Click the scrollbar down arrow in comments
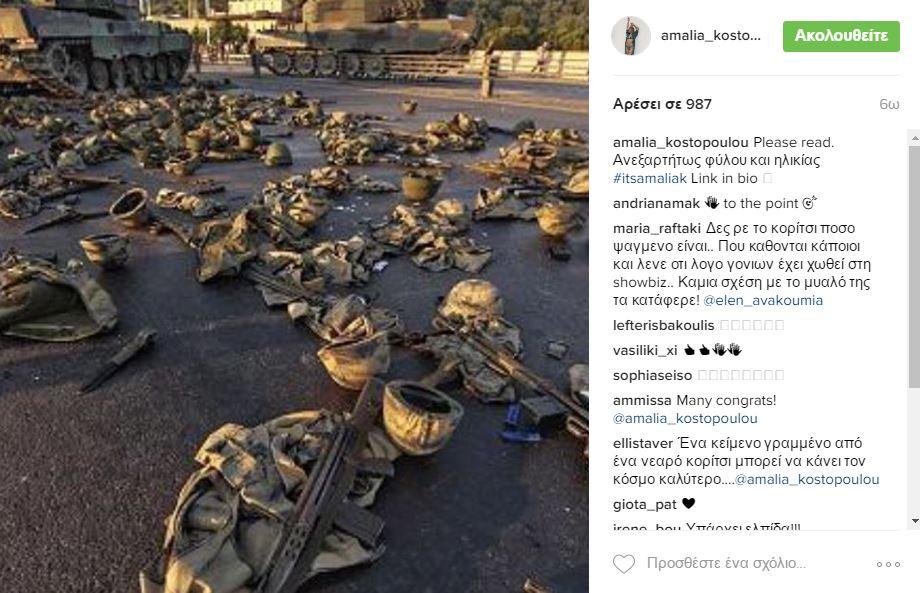Viewport: 920px width, 593px height. [914, 521]
